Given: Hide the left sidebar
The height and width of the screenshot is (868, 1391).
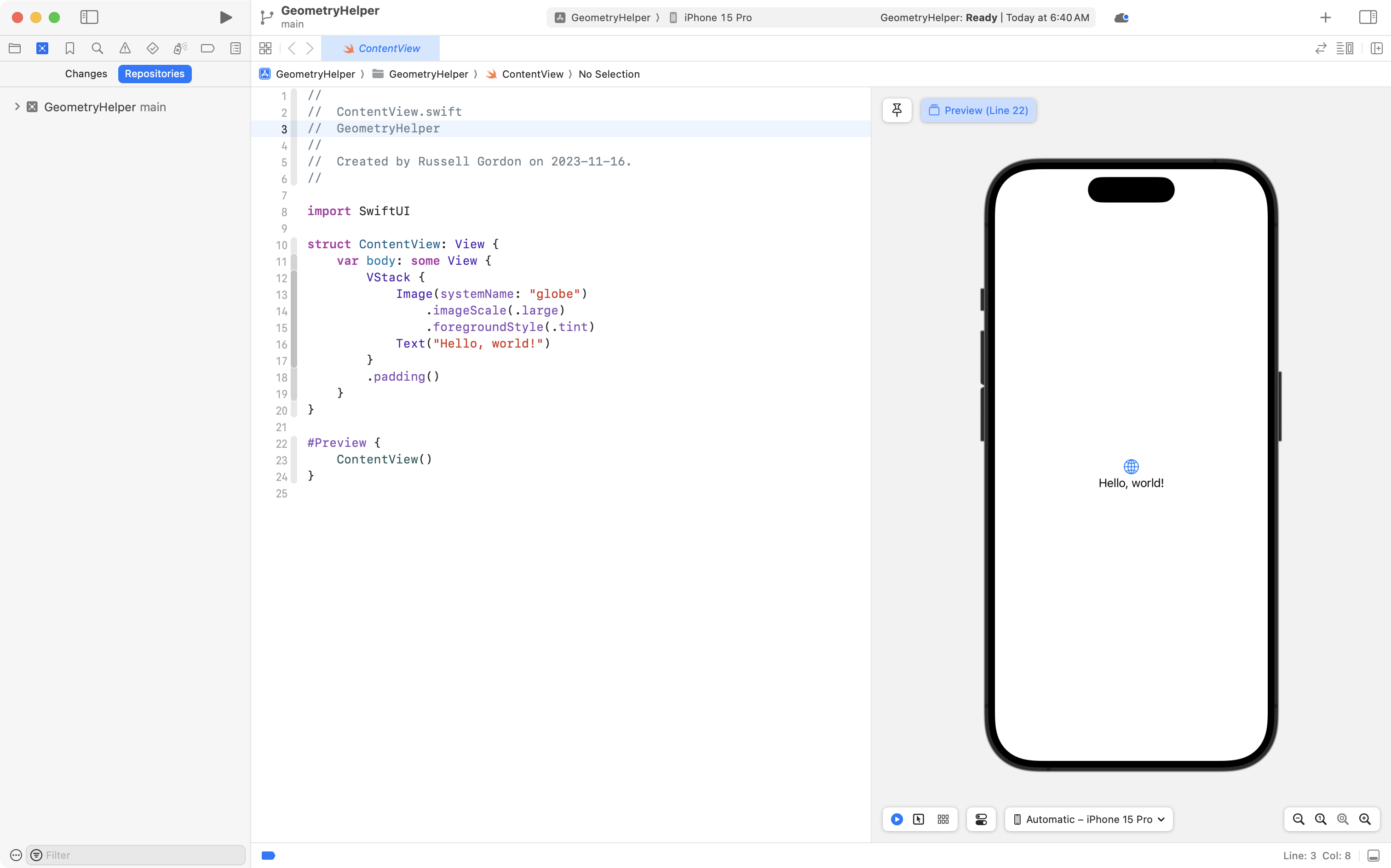Looking at the screenshot, I should tap(89, 17).
